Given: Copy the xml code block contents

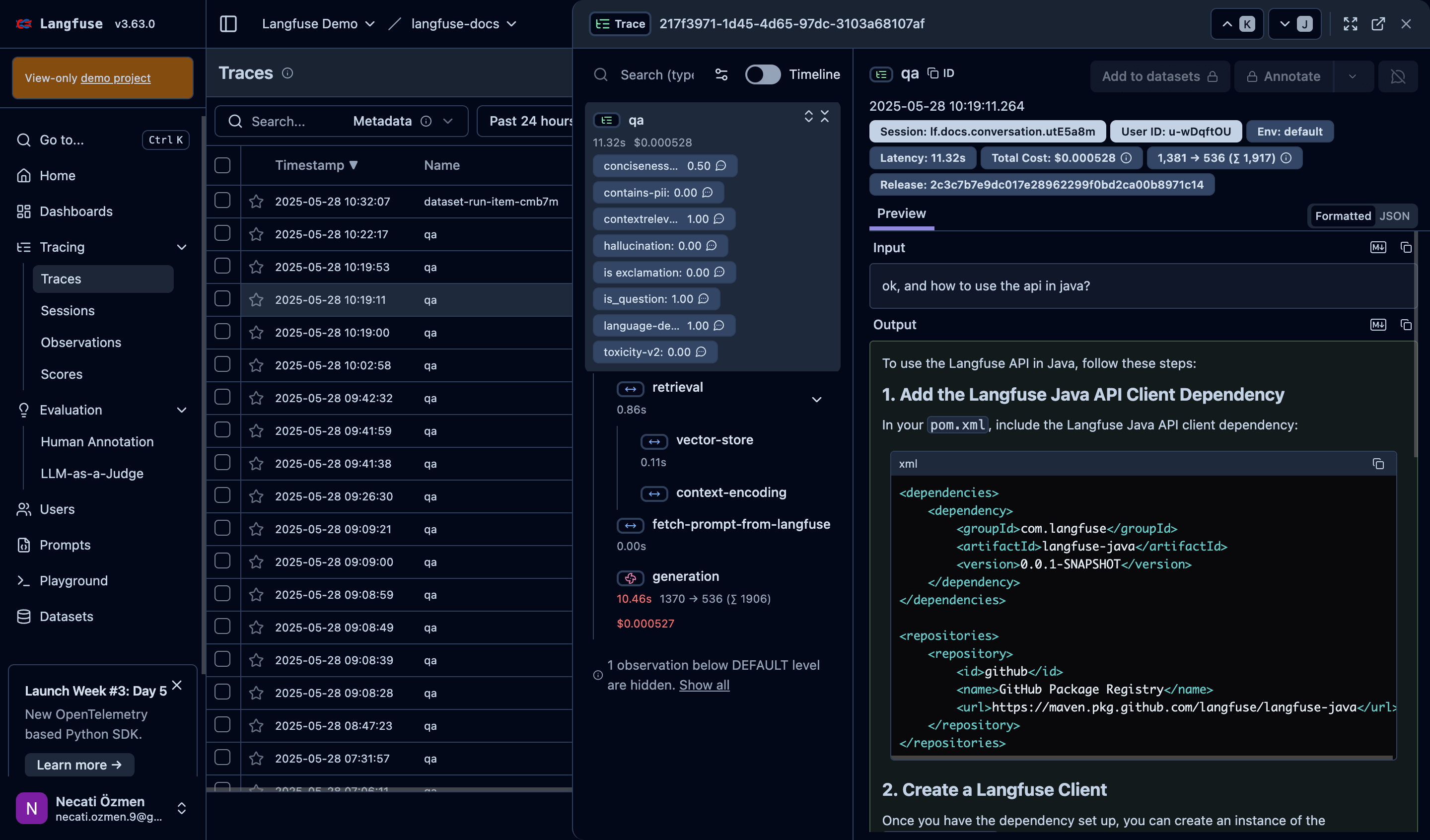Looking at the screenshot, I should click(1378, 464).
